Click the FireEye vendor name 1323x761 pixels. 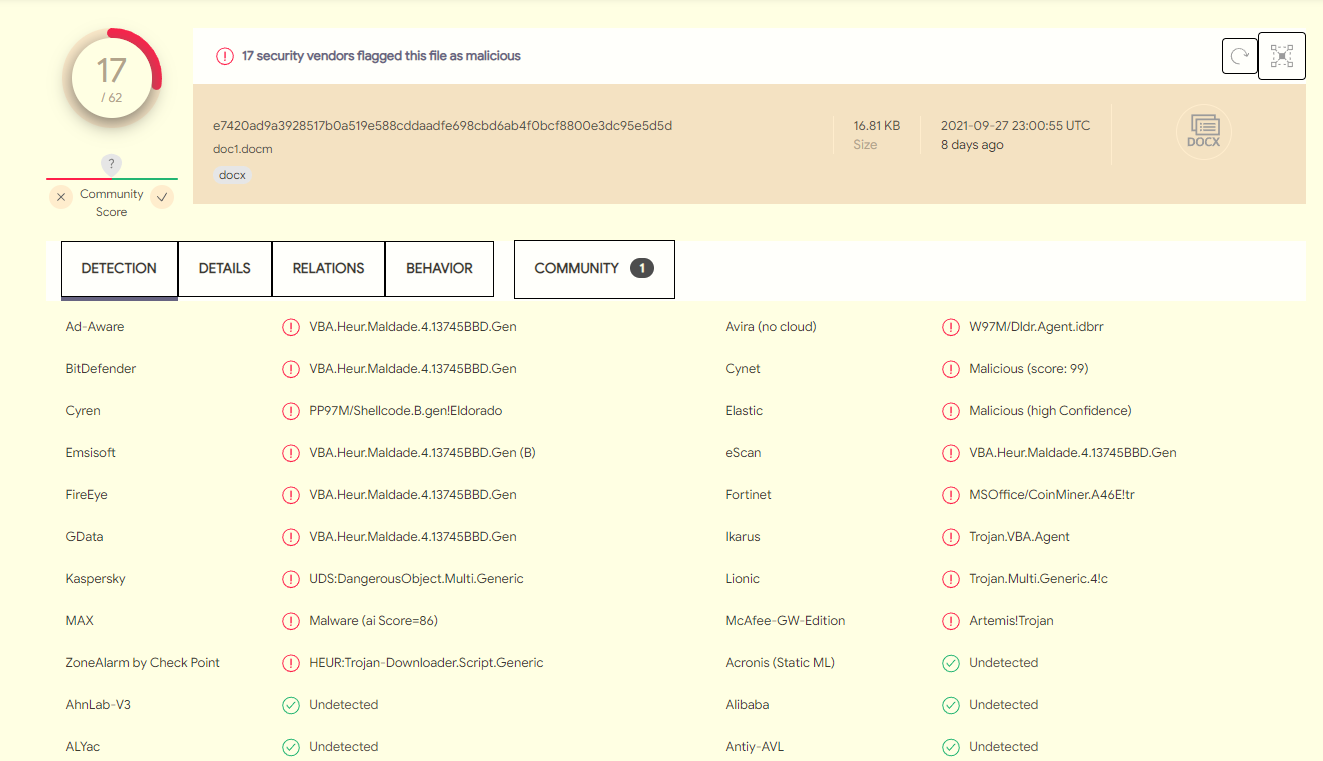pos(86,495)
